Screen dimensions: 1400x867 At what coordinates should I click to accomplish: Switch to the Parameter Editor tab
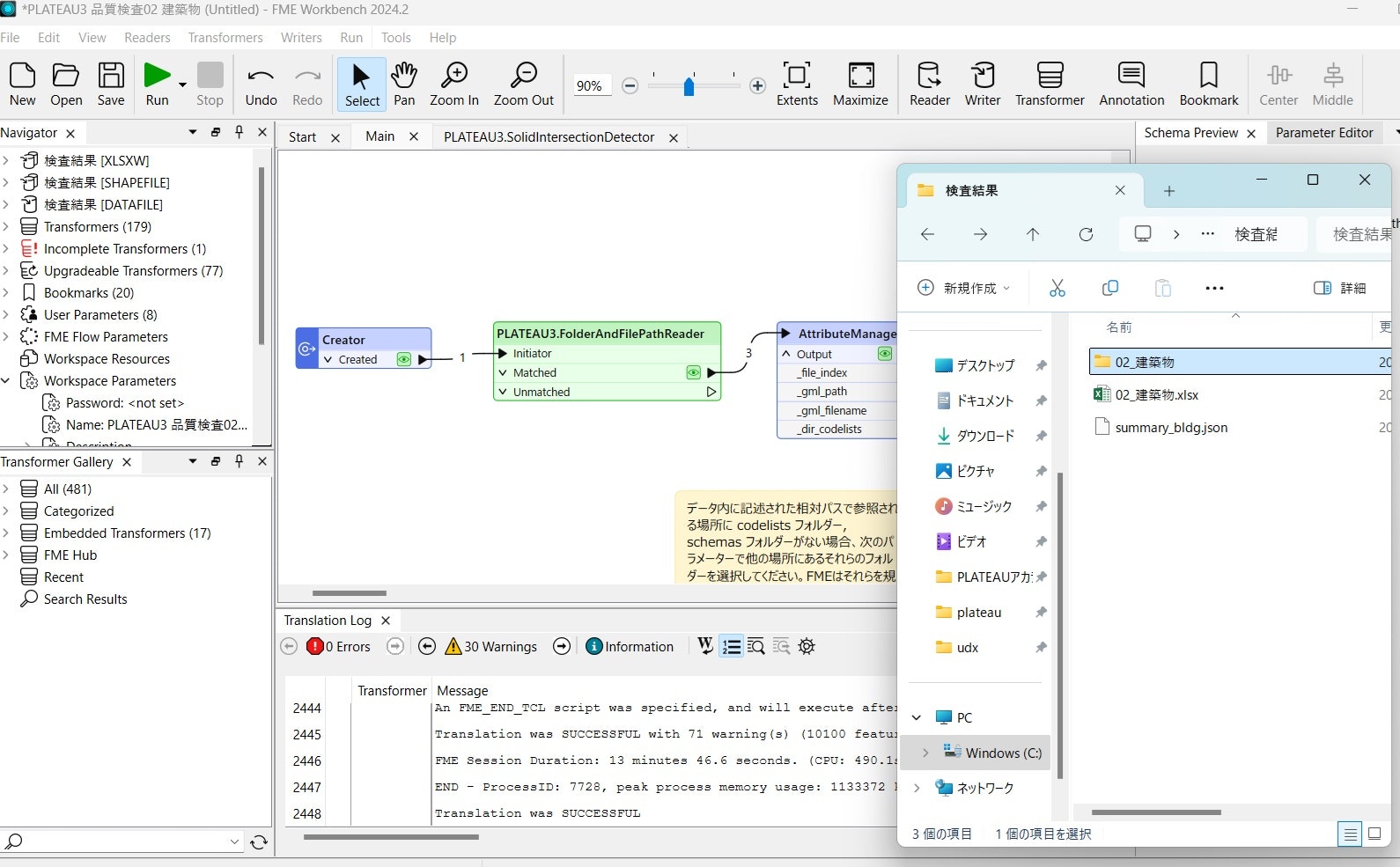pos(1324,133)
